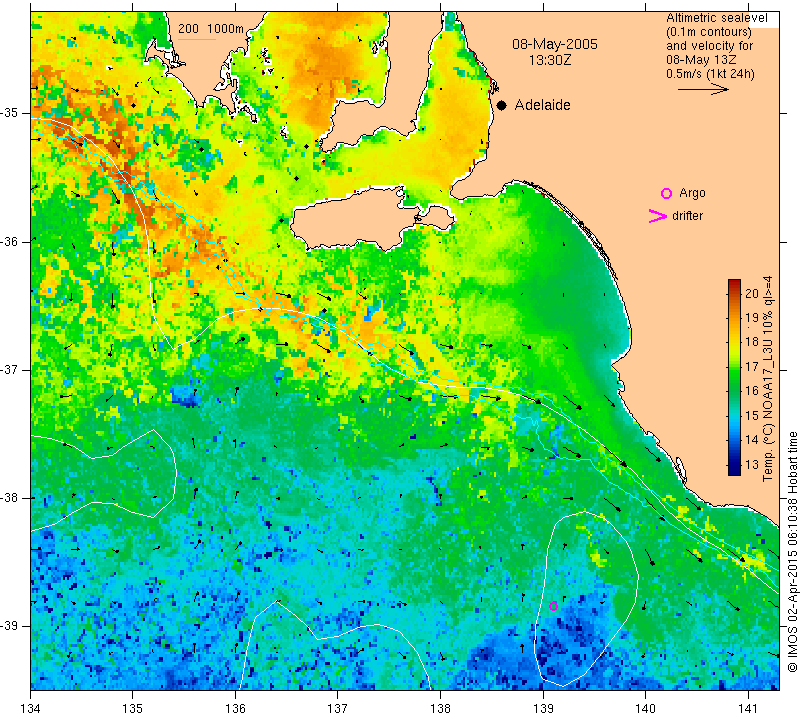Click the colorbar value 15

[752, 415]
